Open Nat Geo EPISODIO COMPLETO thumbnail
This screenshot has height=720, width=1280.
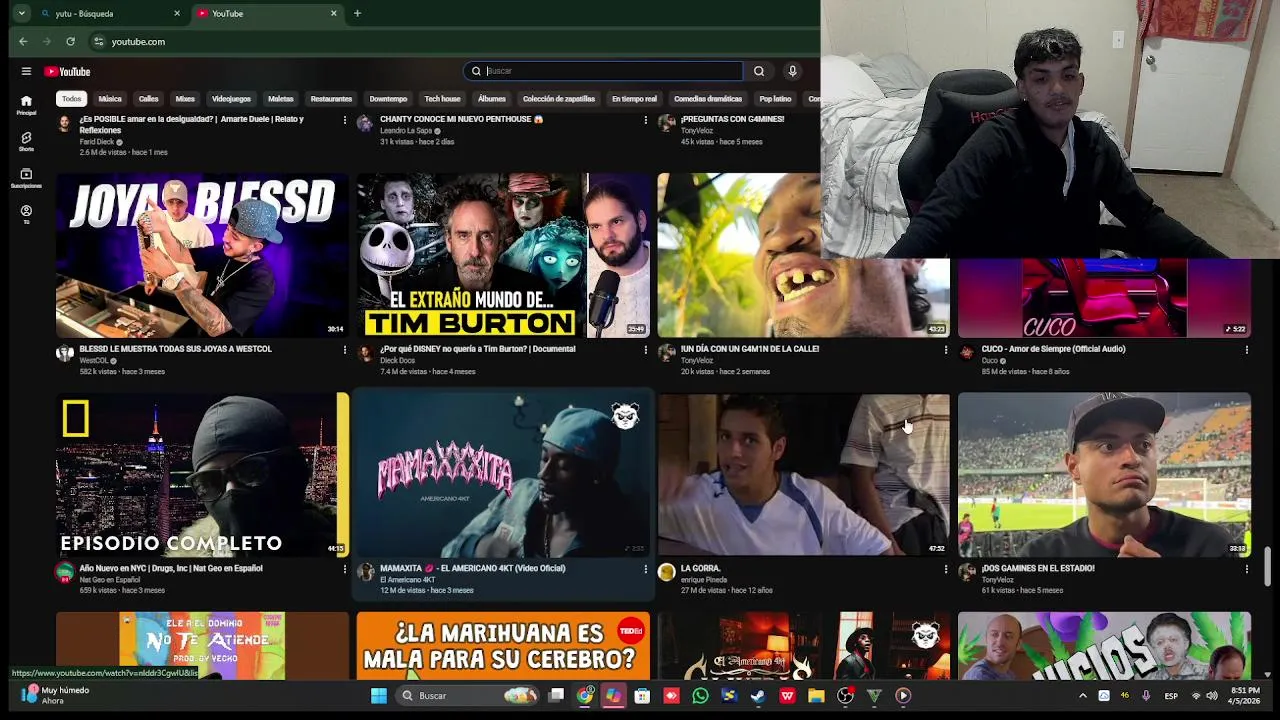coord(202,474)
